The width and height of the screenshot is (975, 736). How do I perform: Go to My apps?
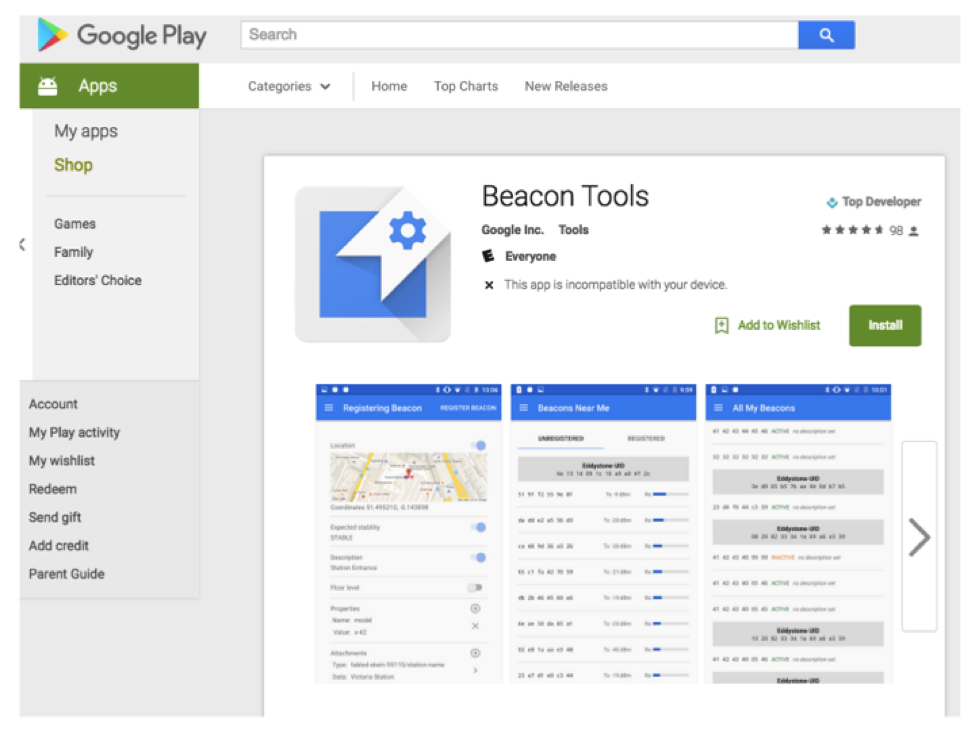pyautogui.click(x=86, y=131)
